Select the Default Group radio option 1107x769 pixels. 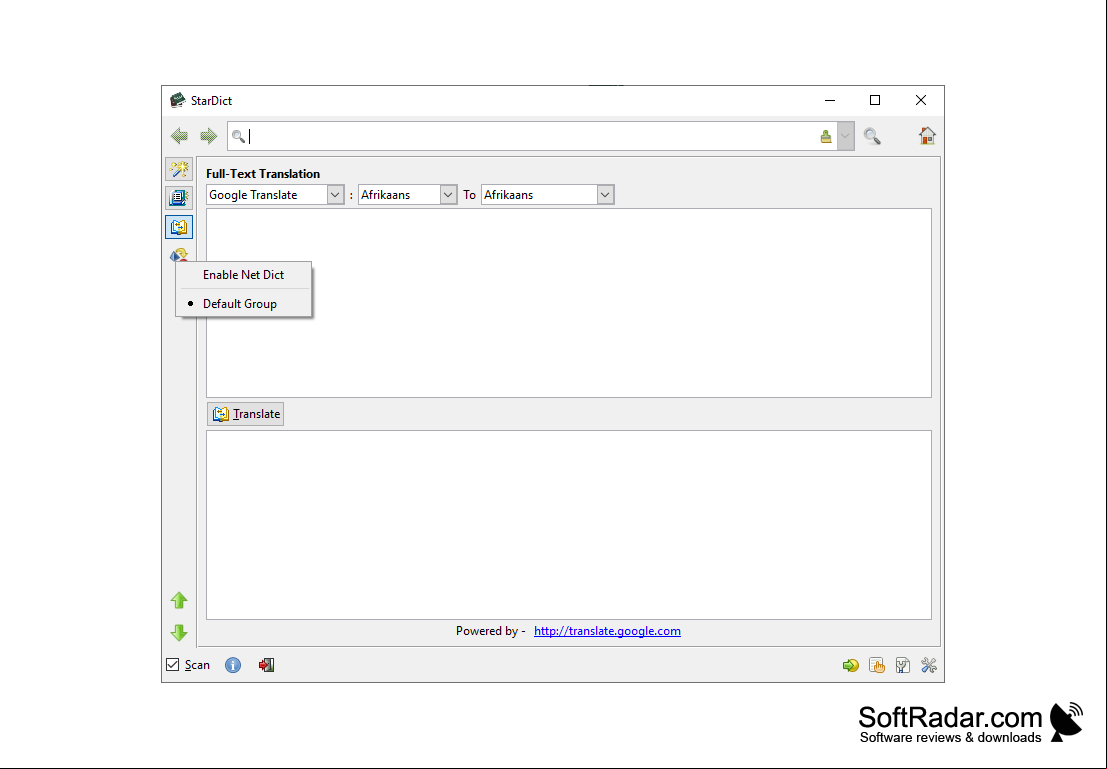pos(244,304)
